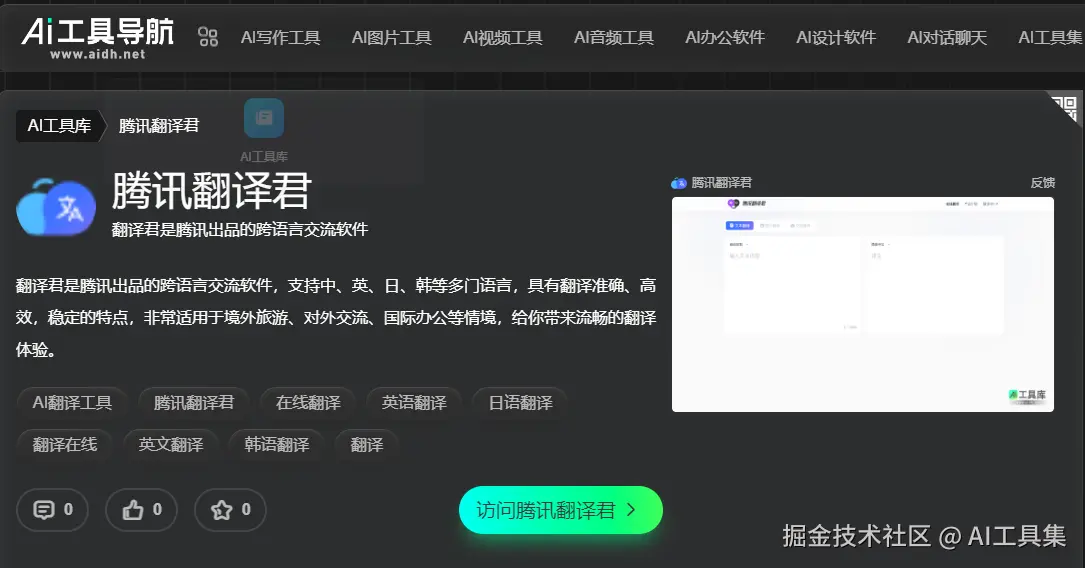Open the AI写作工具 menu
Screen dimensions: 1085x568
click(280, 37)
